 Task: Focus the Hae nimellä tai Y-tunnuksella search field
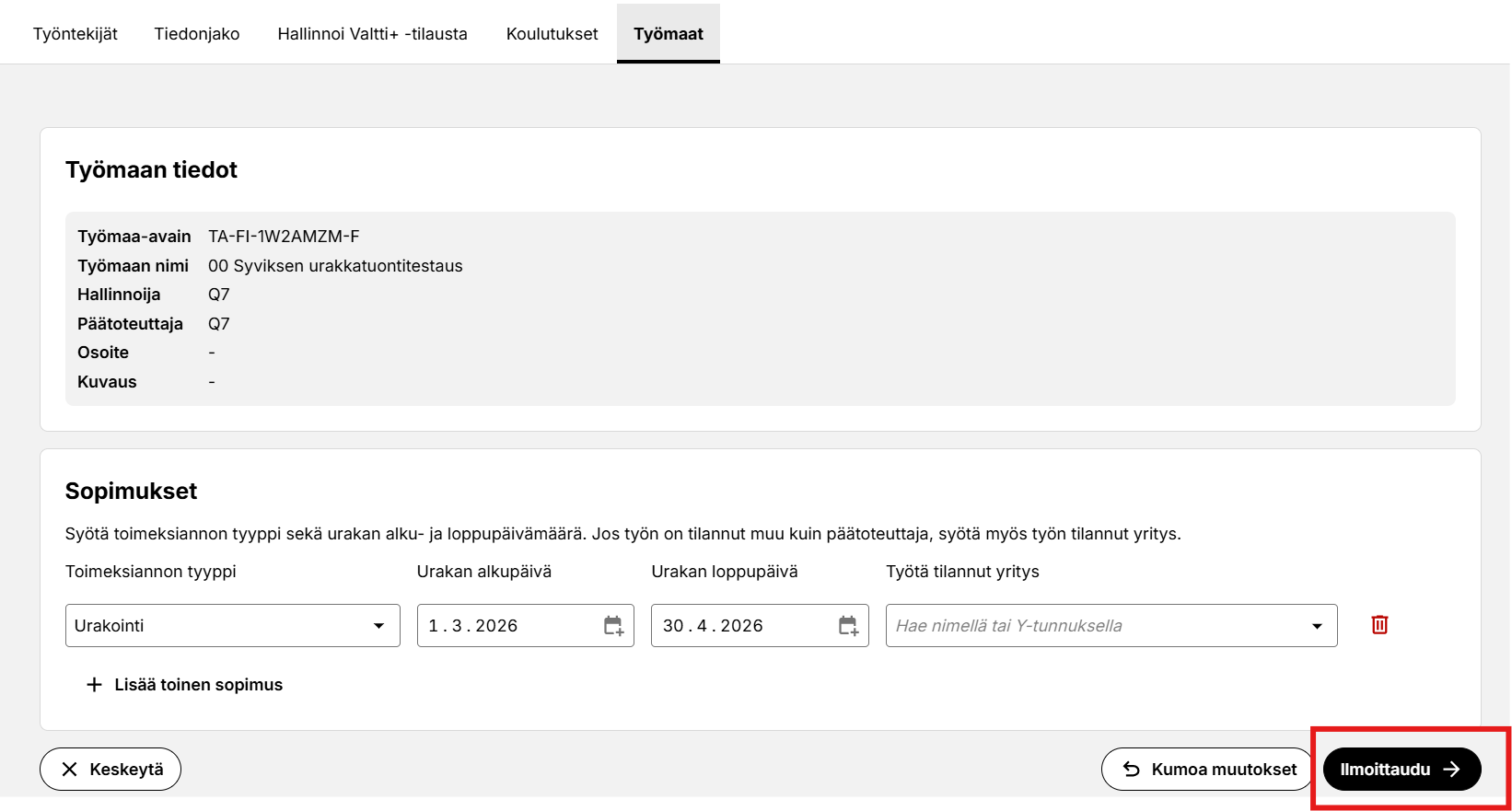pos(1087,626)
